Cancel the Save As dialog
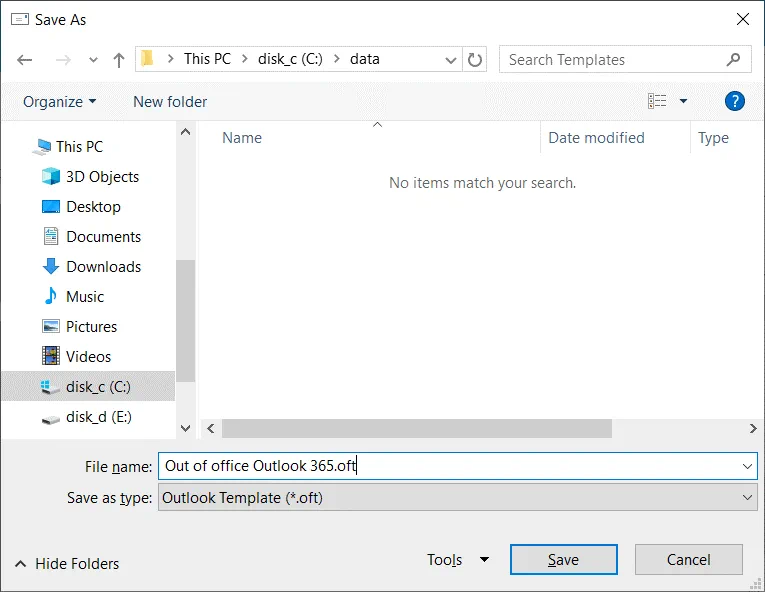Image resolution: width=765 pixels, height=592 pixels. tap(688, 560)
